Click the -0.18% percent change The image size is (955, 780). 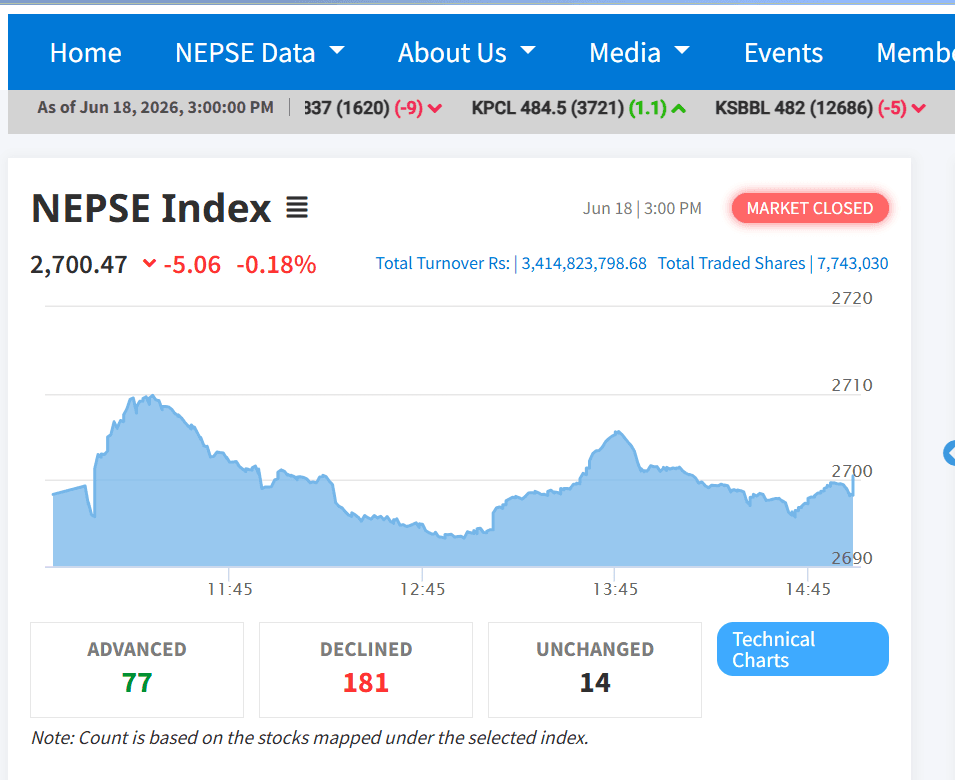pyautogui.click(x=277, y=265)
